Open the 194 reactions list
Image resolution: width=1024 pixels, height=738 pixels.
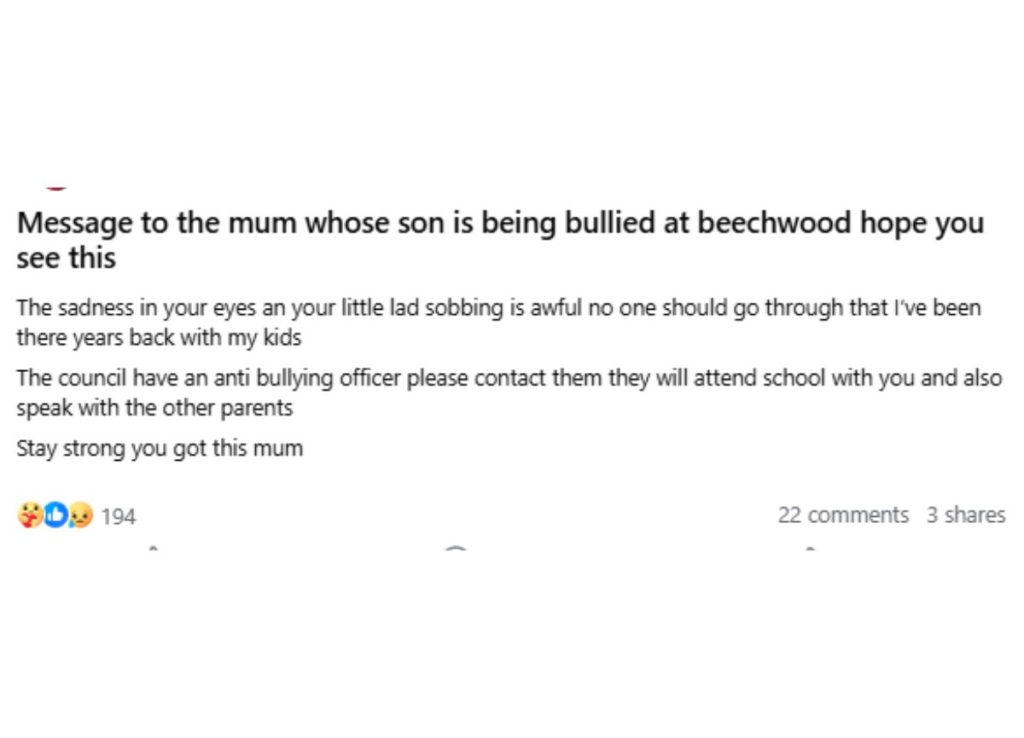[x=118, y=516]
